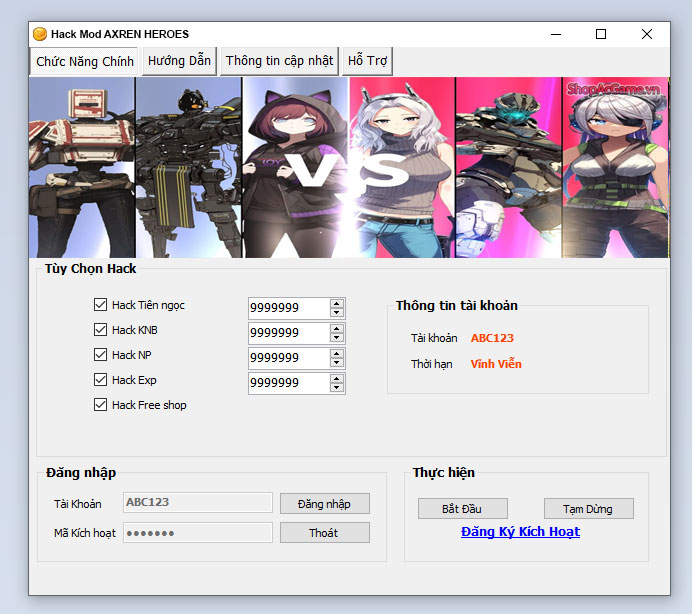Decrease the Hack KNB value with down arrow
Viewport: 693px width, 616px height.
337,338
